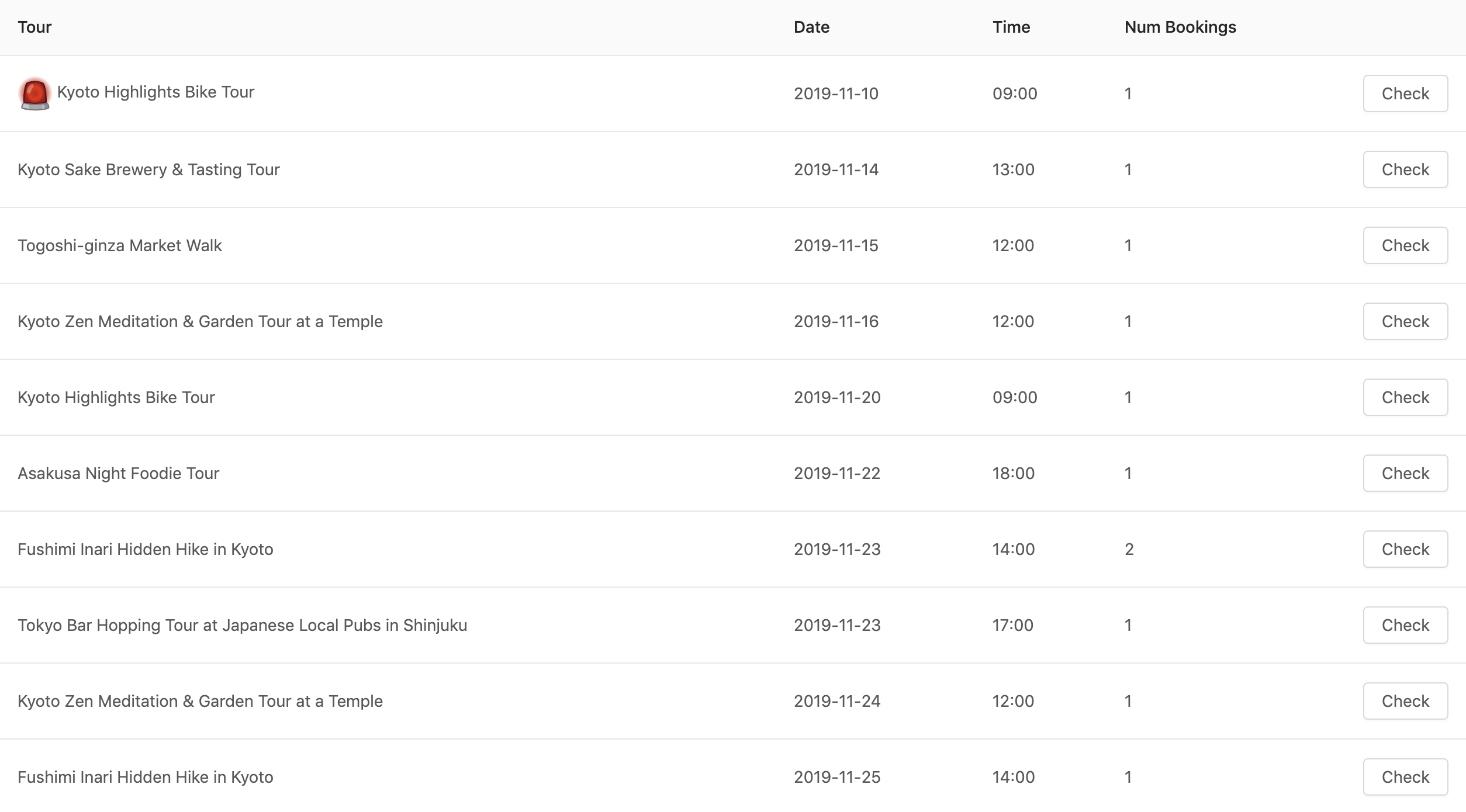Check the 2019-11-16 Zen Meditation tour
The width and height of the screenshot is (1466, 812).
point(1405,321)
